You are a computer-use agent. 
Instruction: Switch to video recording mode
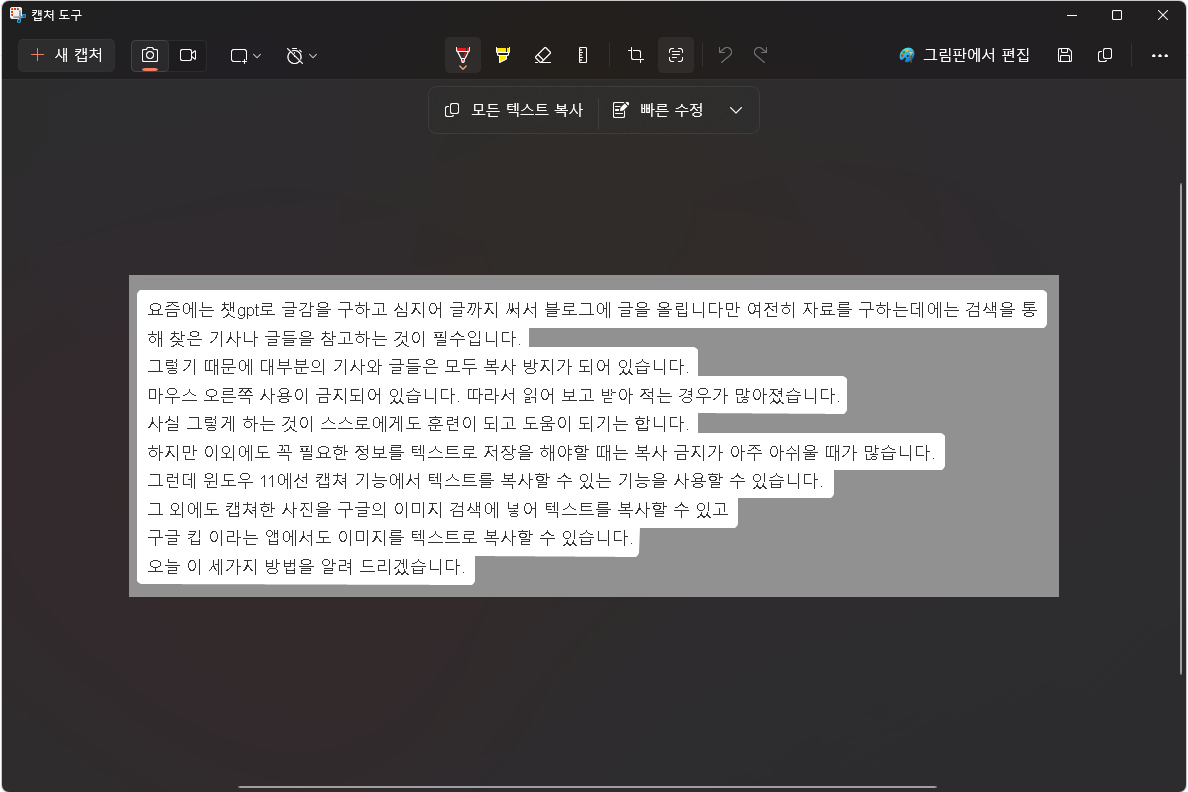pos(188,55)
